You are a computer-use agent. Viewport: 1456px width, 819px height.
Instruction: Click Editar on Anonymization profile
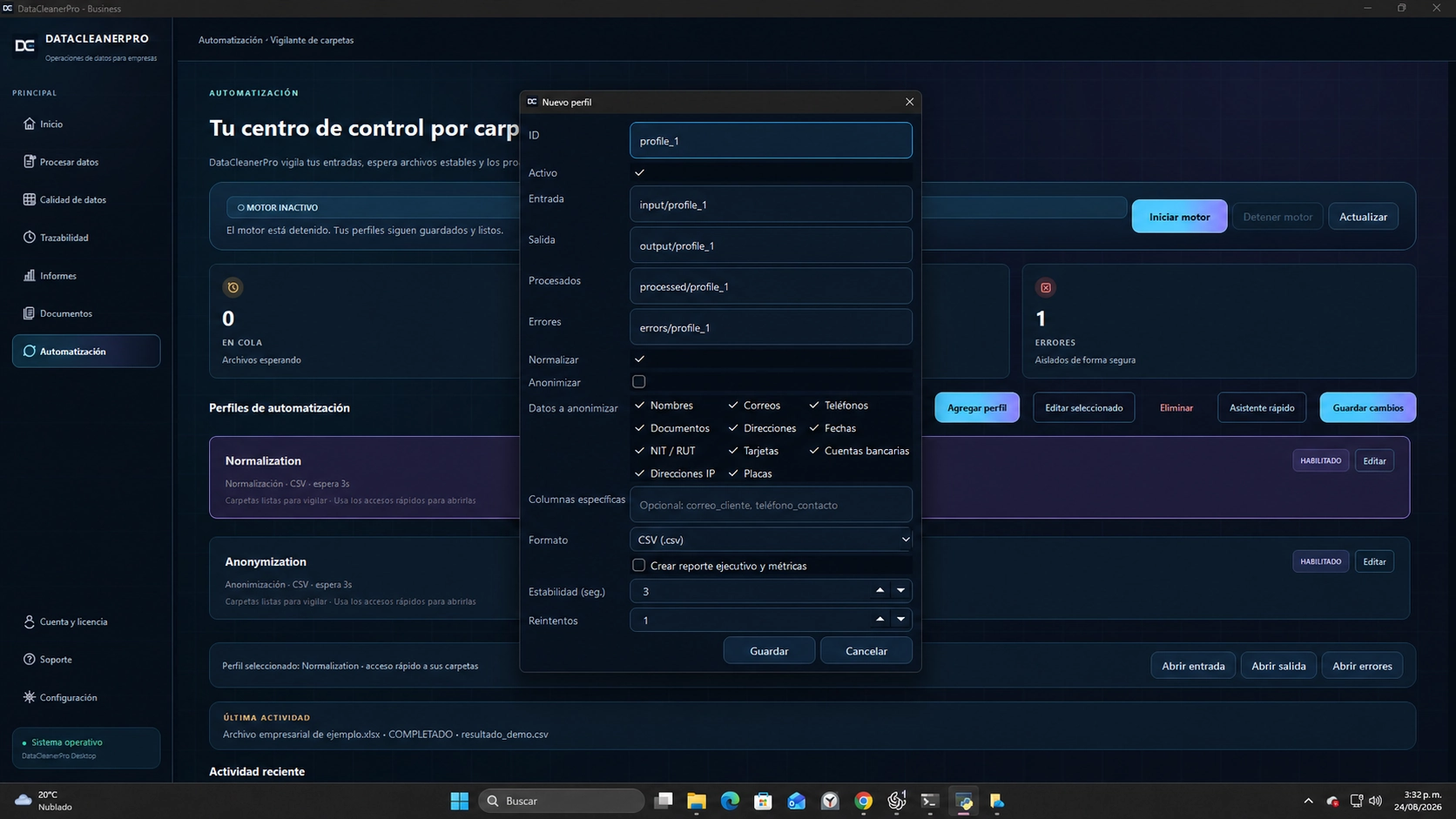1374,561
